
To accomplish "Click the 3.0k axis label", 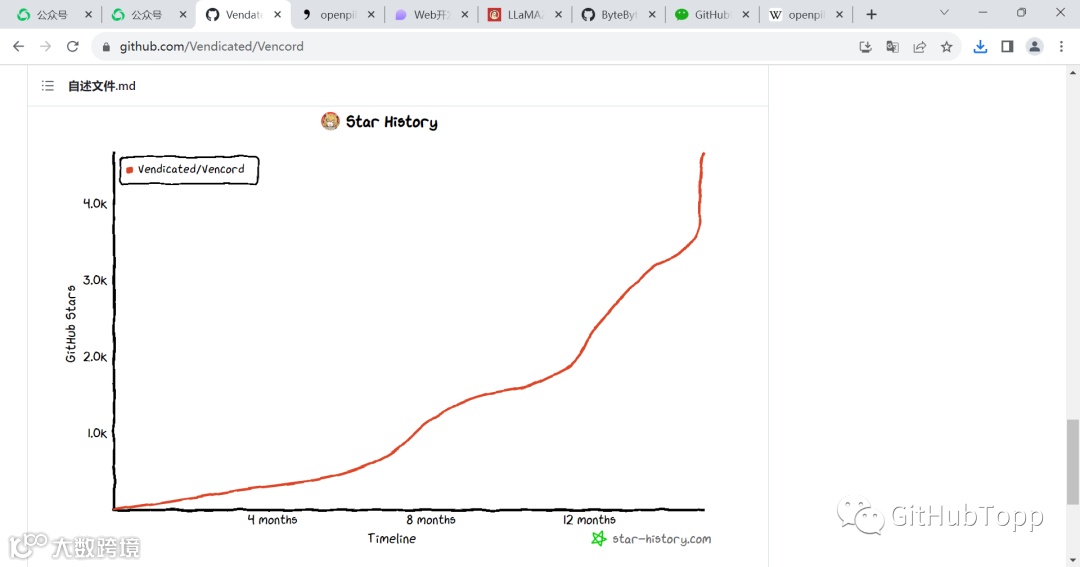I will coord(95,280).
